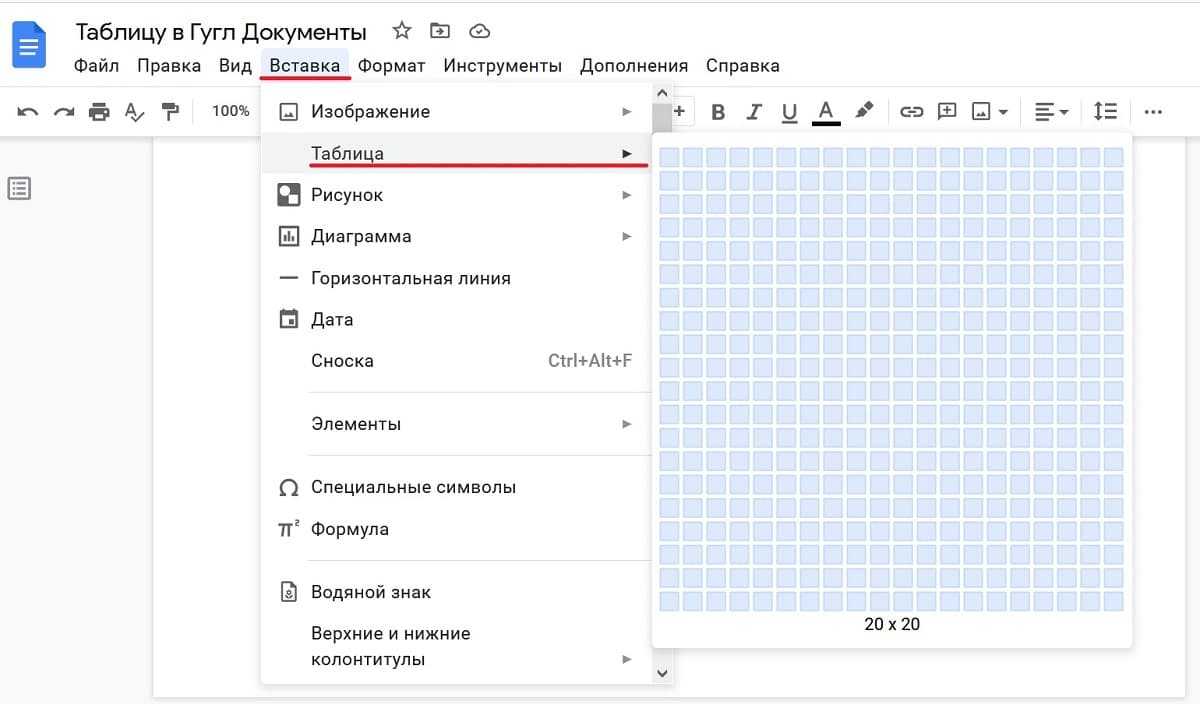Open the document outline icon

coord(19,188)
